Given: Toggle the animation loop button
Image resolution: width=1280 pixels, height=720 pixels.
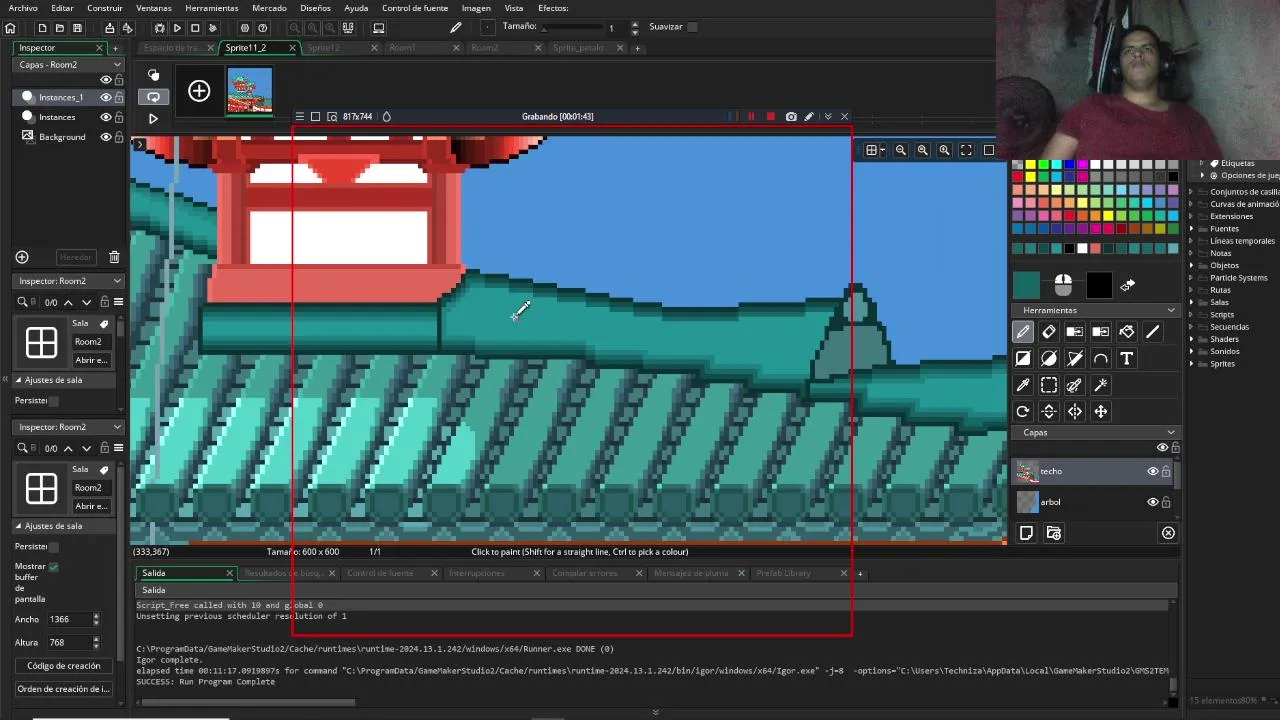Looking at the screenshot, I should pos(153,97).
